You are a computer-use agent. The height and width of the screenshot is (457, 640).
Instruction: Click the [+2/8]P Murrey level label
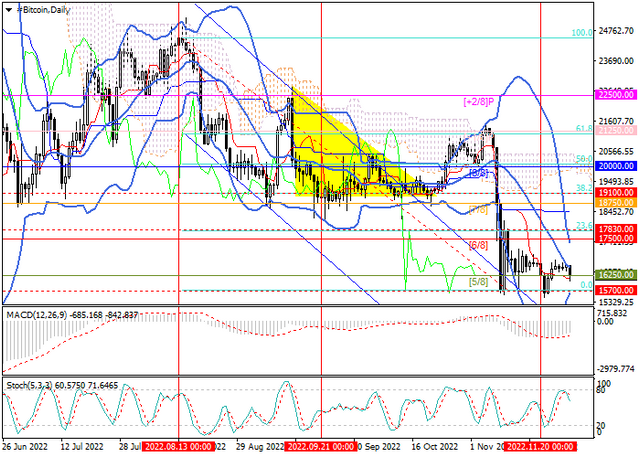pyautogui.click(x=478, y=101)
